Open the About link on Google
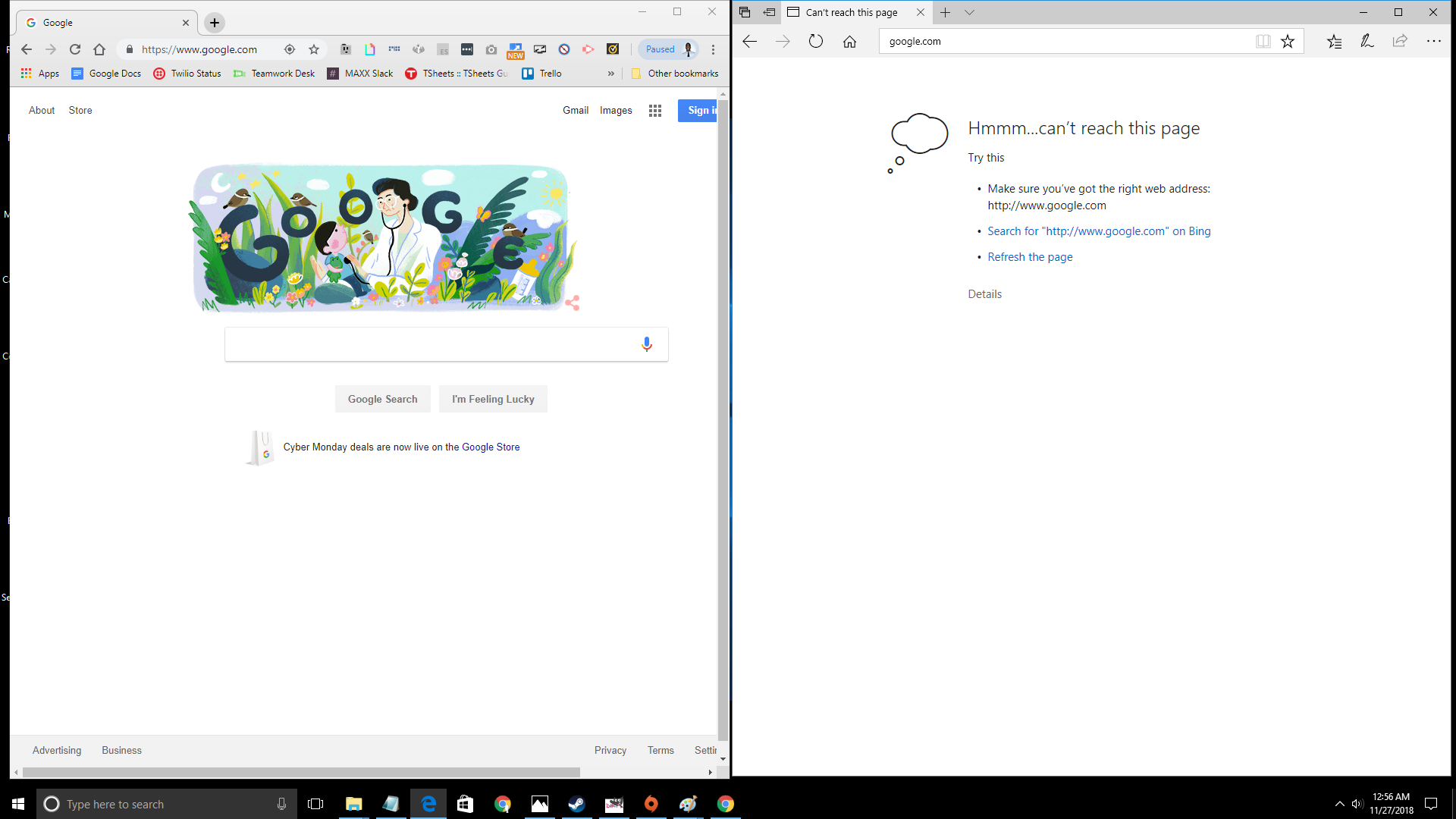 point(42,111)
